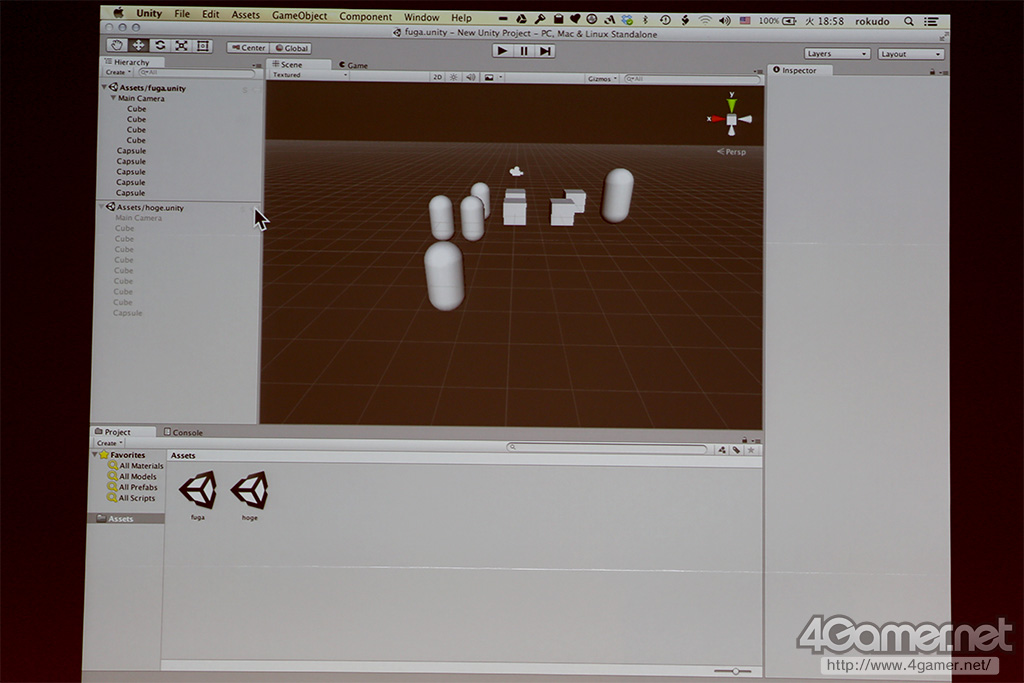Switch to the Console tab
Viewport: 1024px width, 683px height.
point(184,432)
